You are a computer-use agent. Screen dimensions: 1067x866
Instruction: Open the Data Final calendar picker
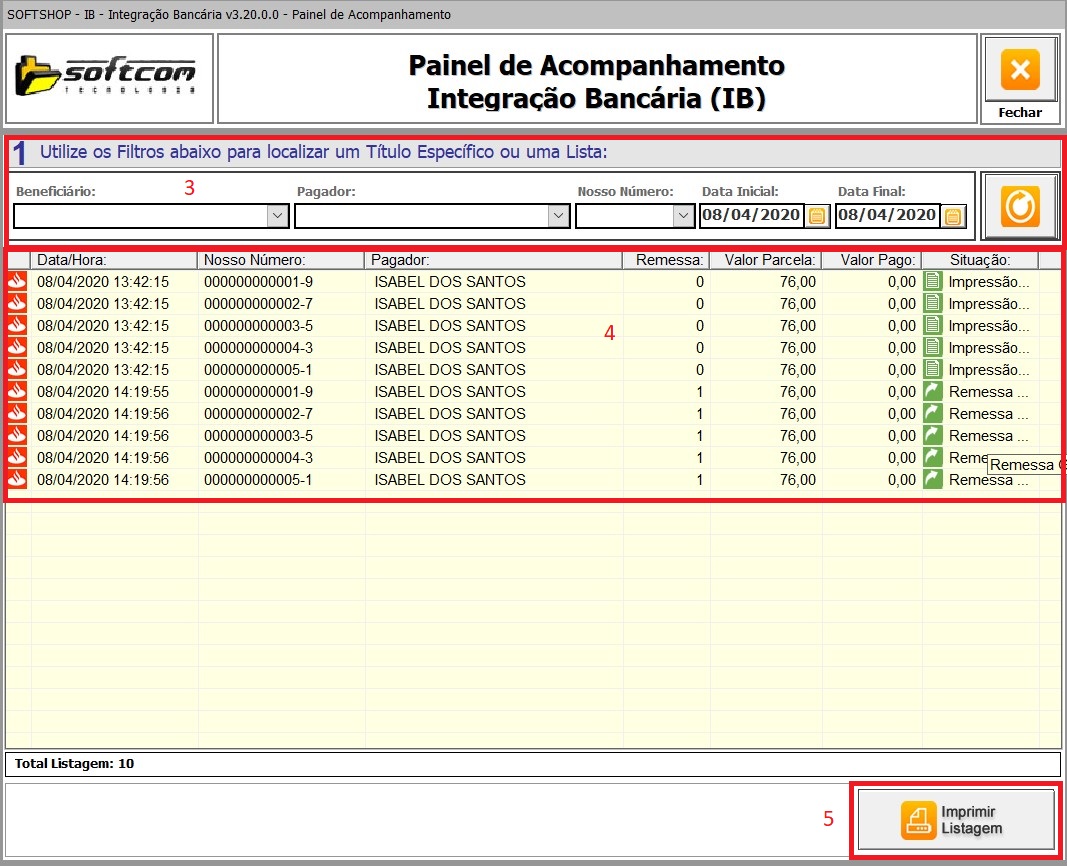pos(952,216)
